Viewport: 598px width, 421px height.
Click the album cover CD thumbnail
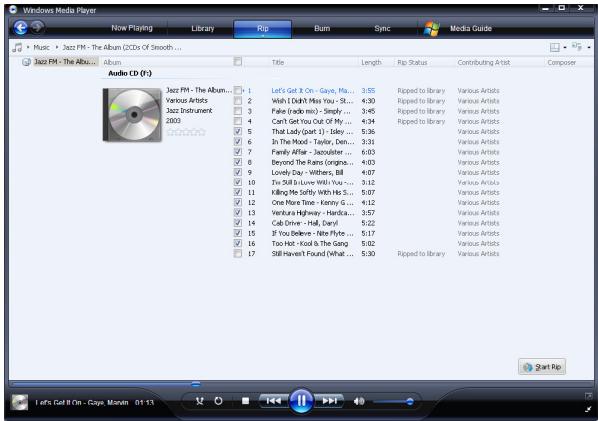point(132,115)
